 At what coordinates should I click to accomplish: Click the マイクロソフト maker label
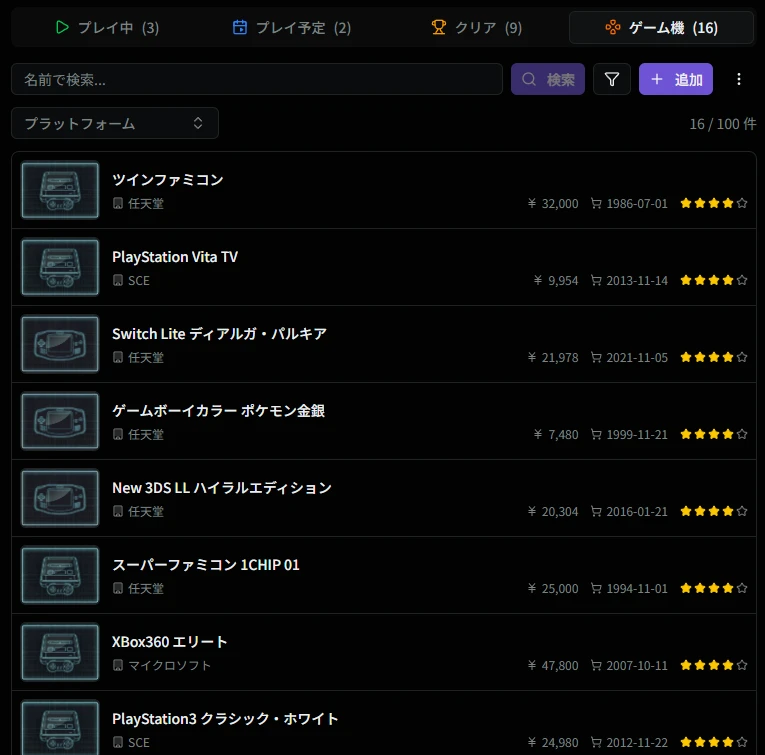[169, 666]
